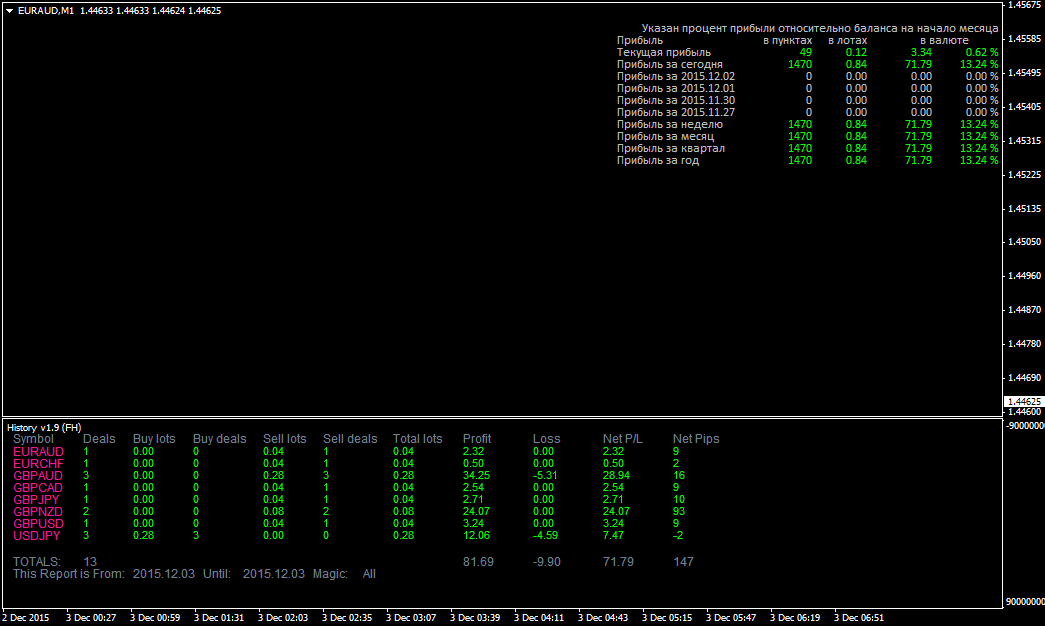Viewport: 1045px width, 626px height.
Task: Click the '3 Dec 03:39' time axis label
Action: 474,617
